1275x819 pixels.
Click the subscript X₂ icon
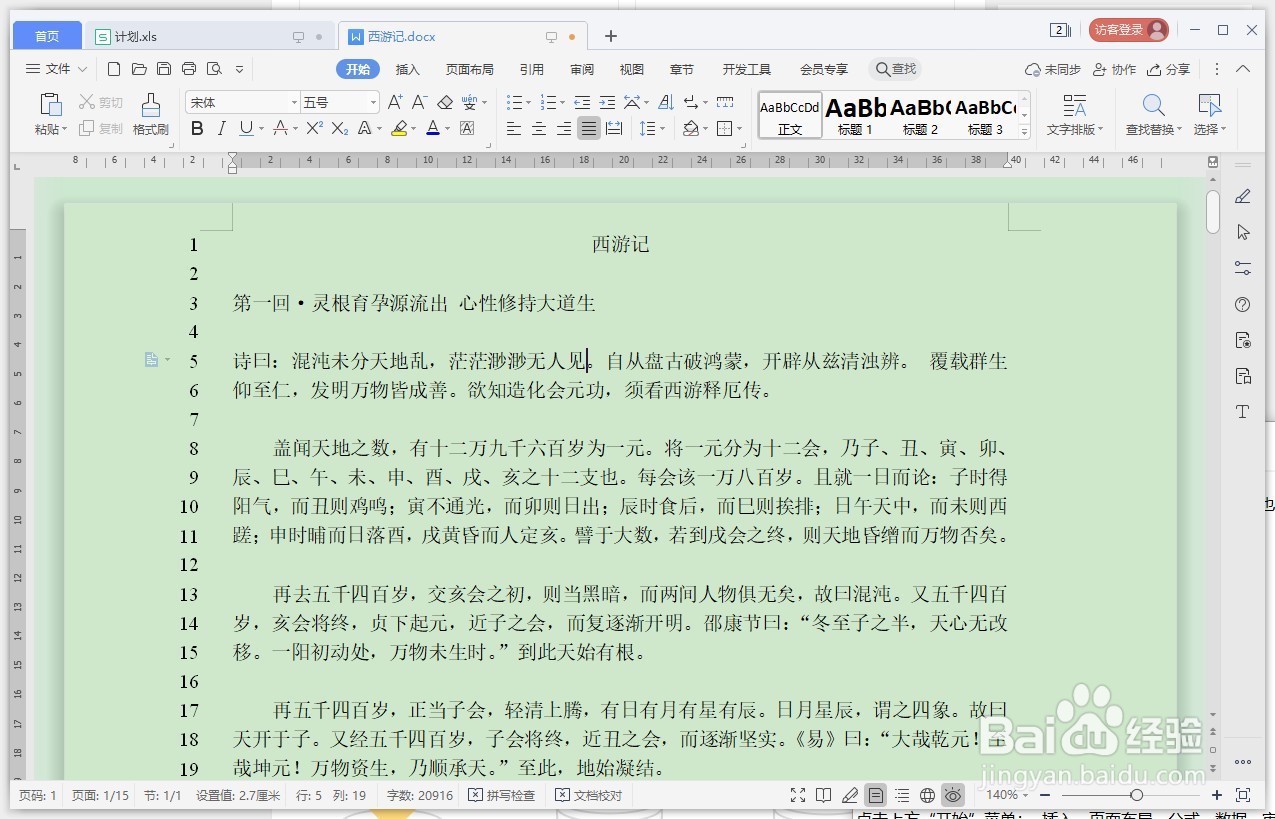[340, 128]
